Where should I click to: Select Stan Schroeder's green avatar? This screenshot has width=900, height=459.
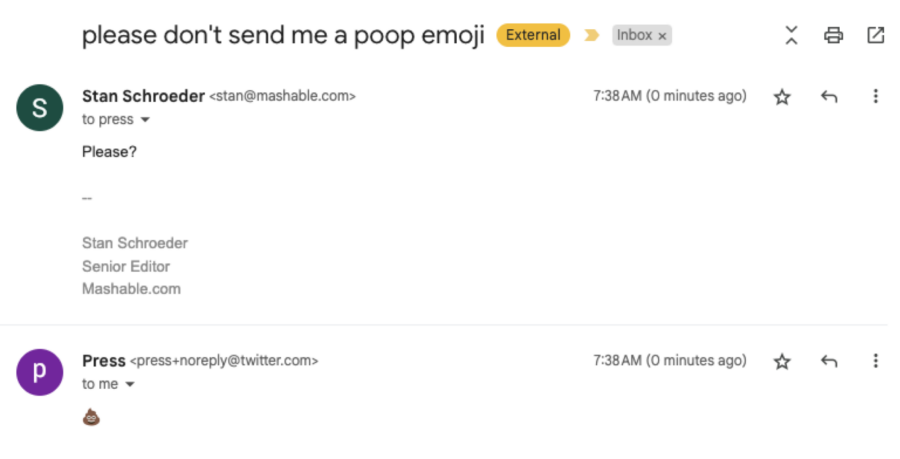(x=40, y=108)
